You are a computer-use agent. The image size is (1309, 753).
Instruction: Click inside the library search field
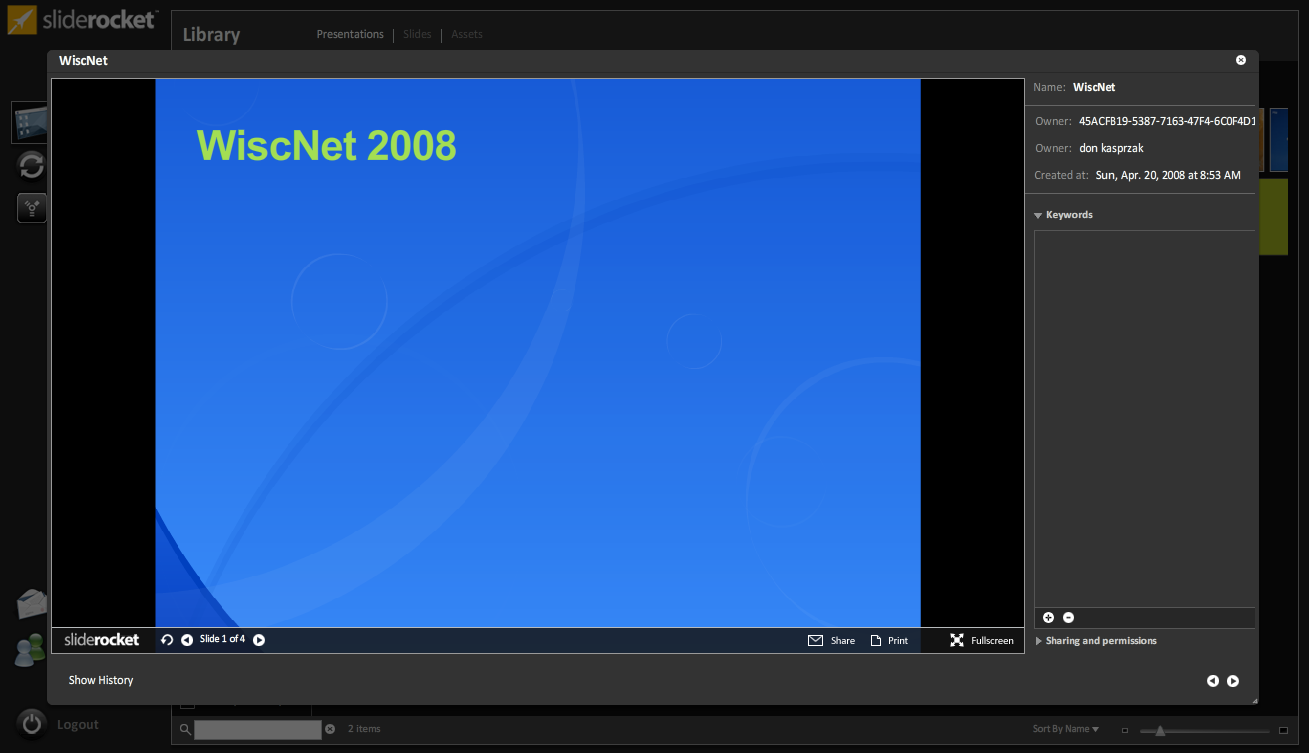(258, 730)
